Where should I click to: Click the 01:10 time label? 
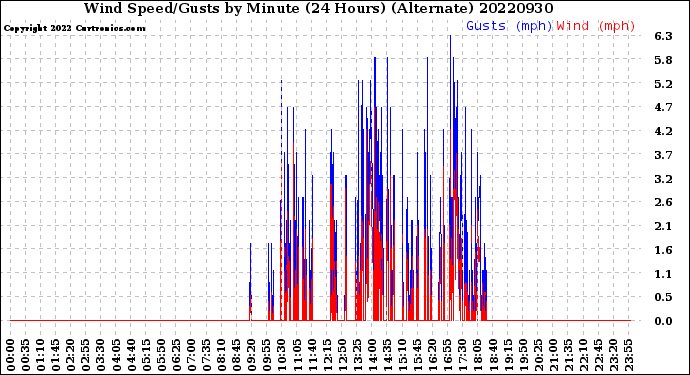41,355
